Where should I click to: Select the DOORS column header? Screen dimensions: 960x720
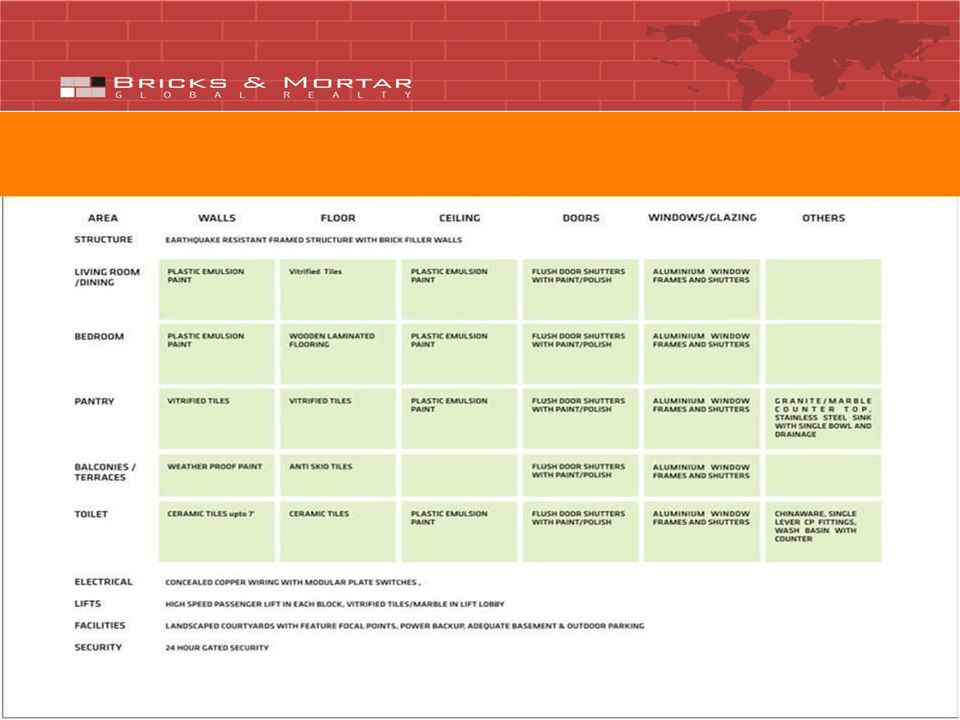coord(581,218)
